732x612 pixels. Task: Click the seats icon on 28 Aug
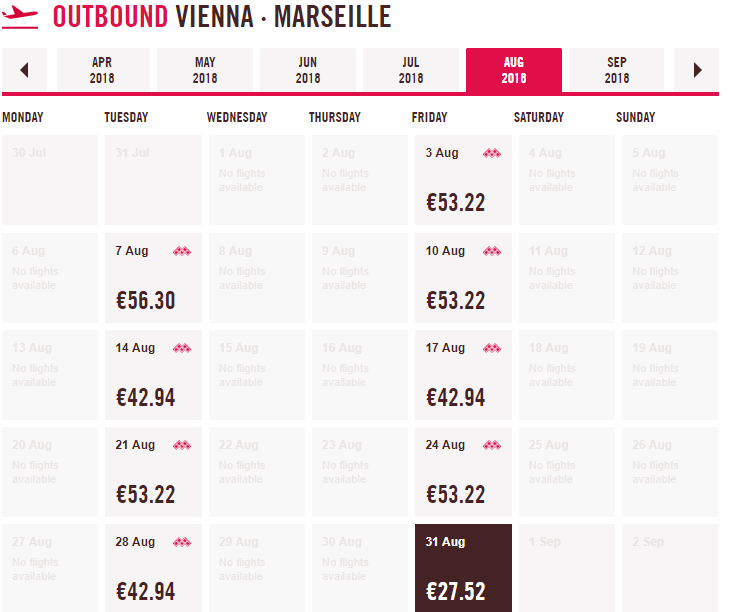[x=181, y=542]
